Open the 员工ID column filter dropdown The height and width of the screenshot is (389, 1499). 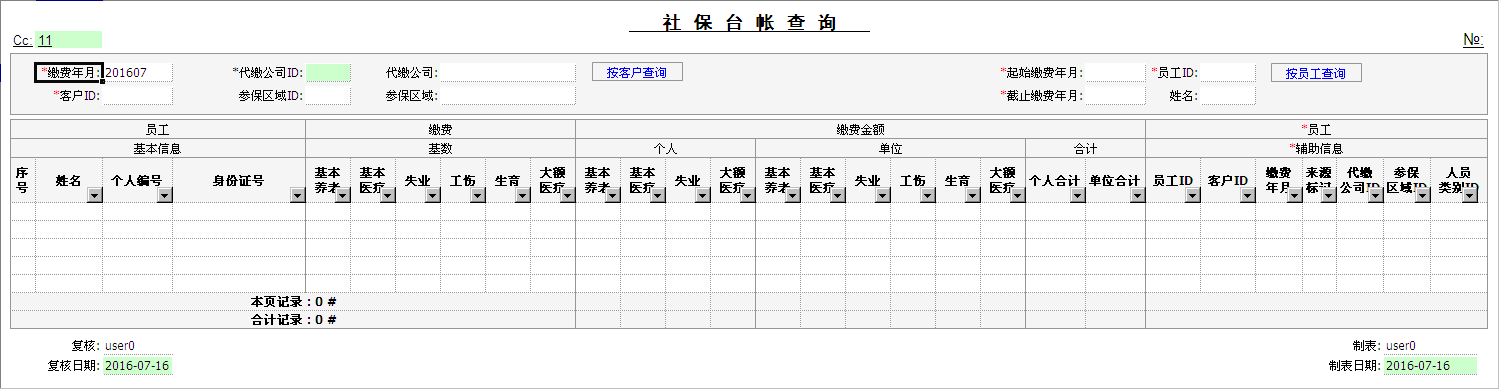click(1192, 196)
